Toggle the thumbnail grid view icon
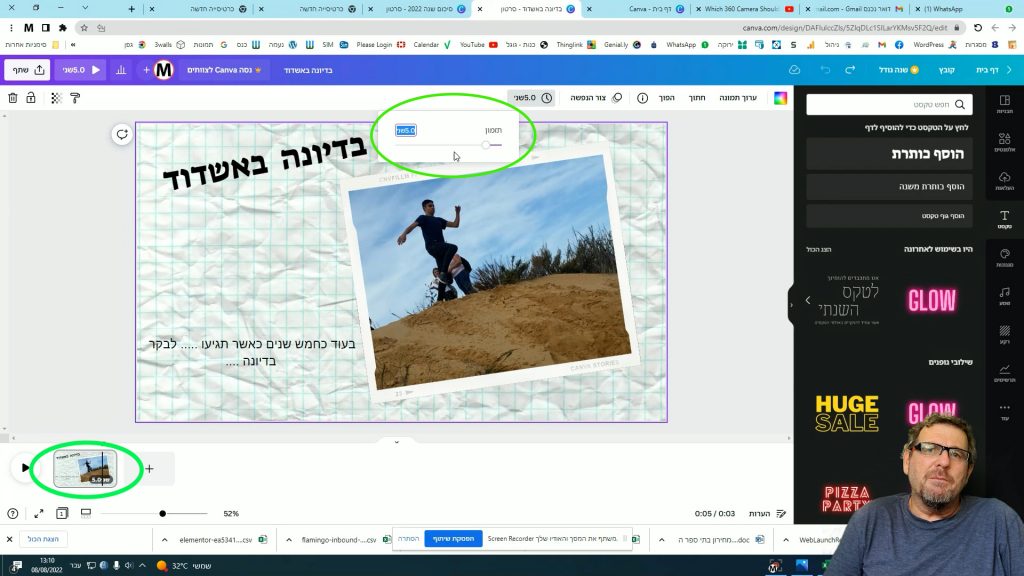Screen dimensions: 1024x576 pos(86,513)
